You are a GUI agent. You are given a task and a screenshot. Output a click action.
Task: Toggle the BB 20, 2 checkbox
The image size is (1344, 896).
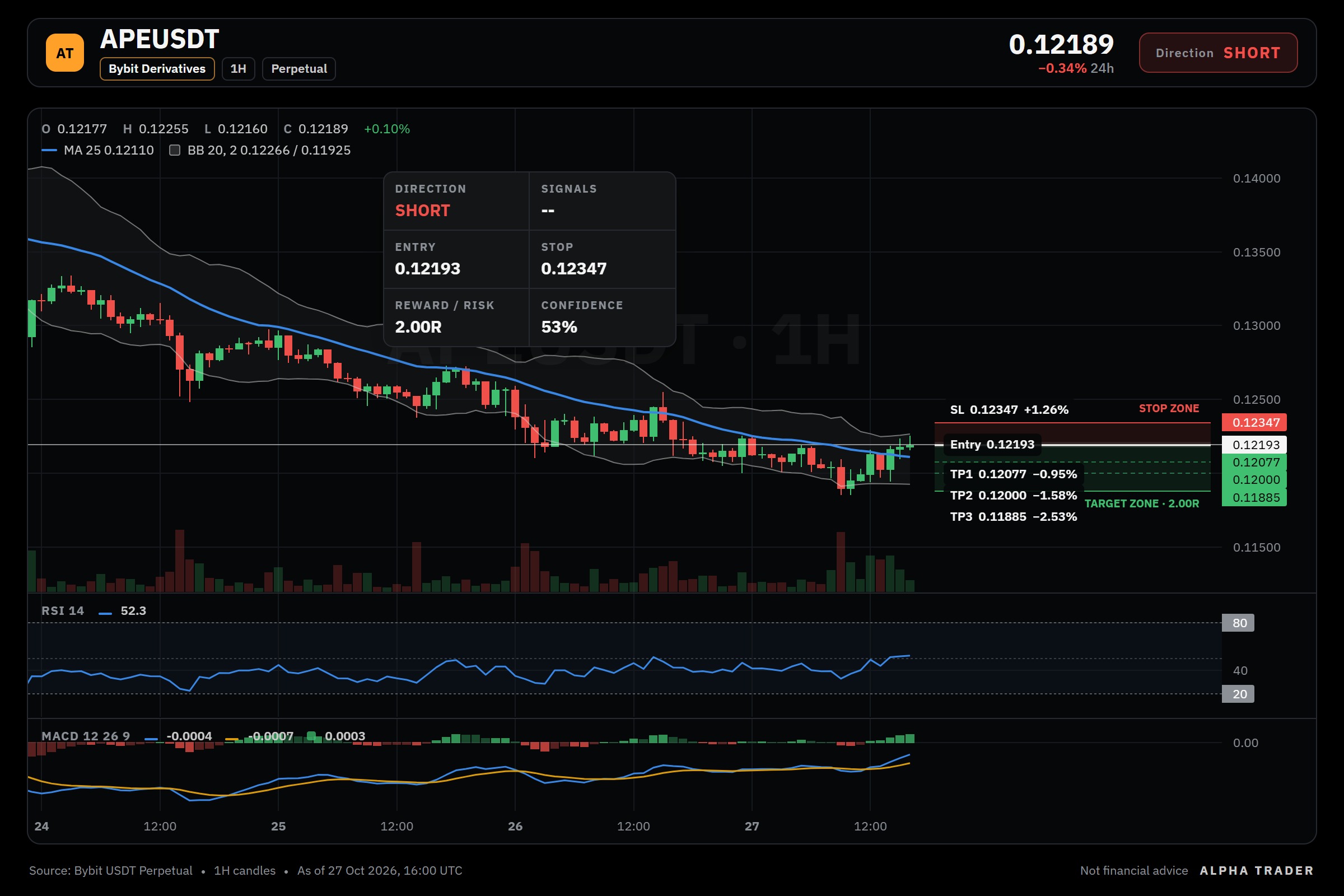(175, 150)
